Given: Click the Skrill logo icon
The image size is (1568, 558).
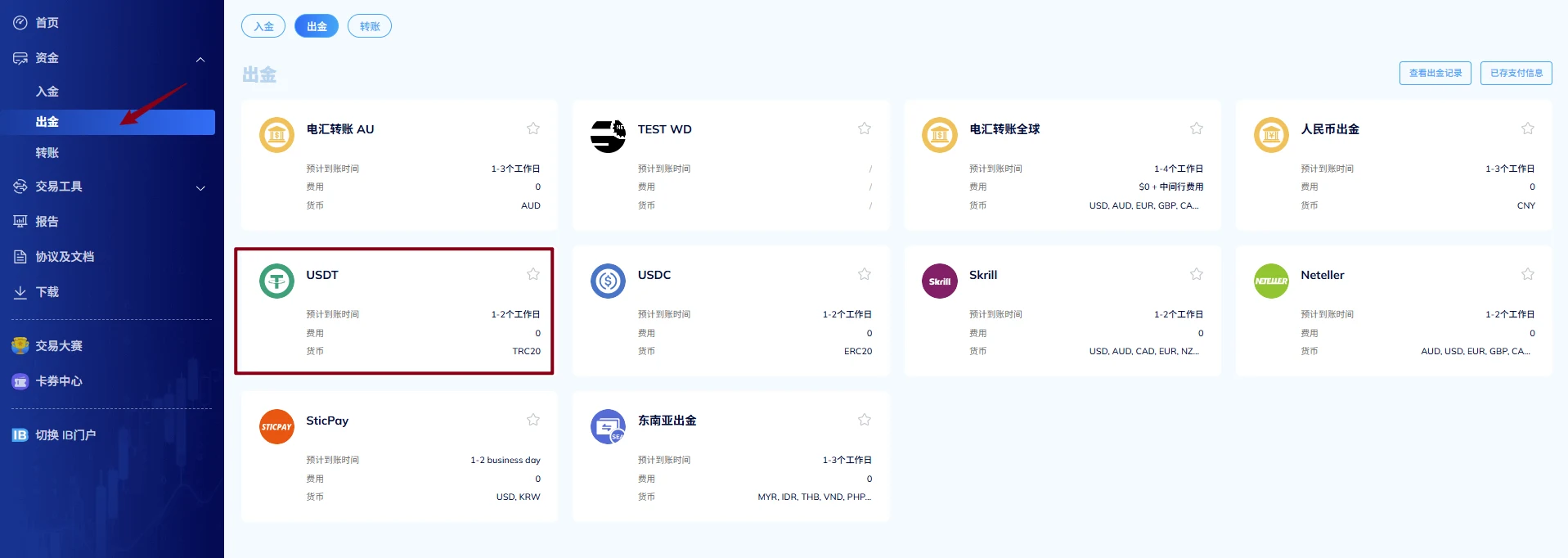Looking at the screenshot, I should [x=939, y=281].
